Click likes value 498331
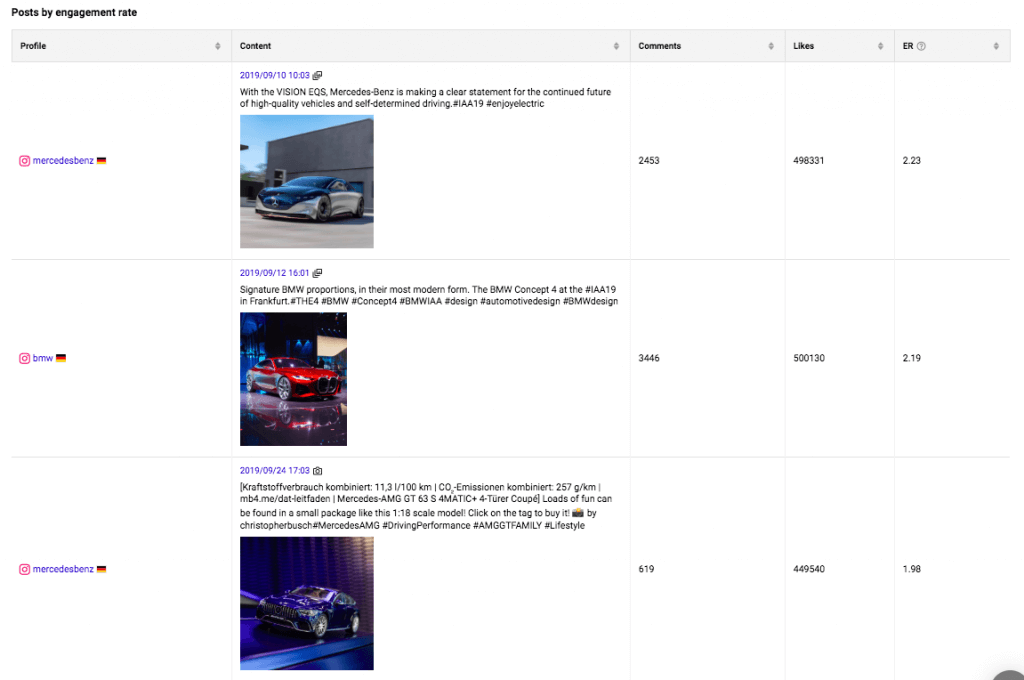 point(808,161)
